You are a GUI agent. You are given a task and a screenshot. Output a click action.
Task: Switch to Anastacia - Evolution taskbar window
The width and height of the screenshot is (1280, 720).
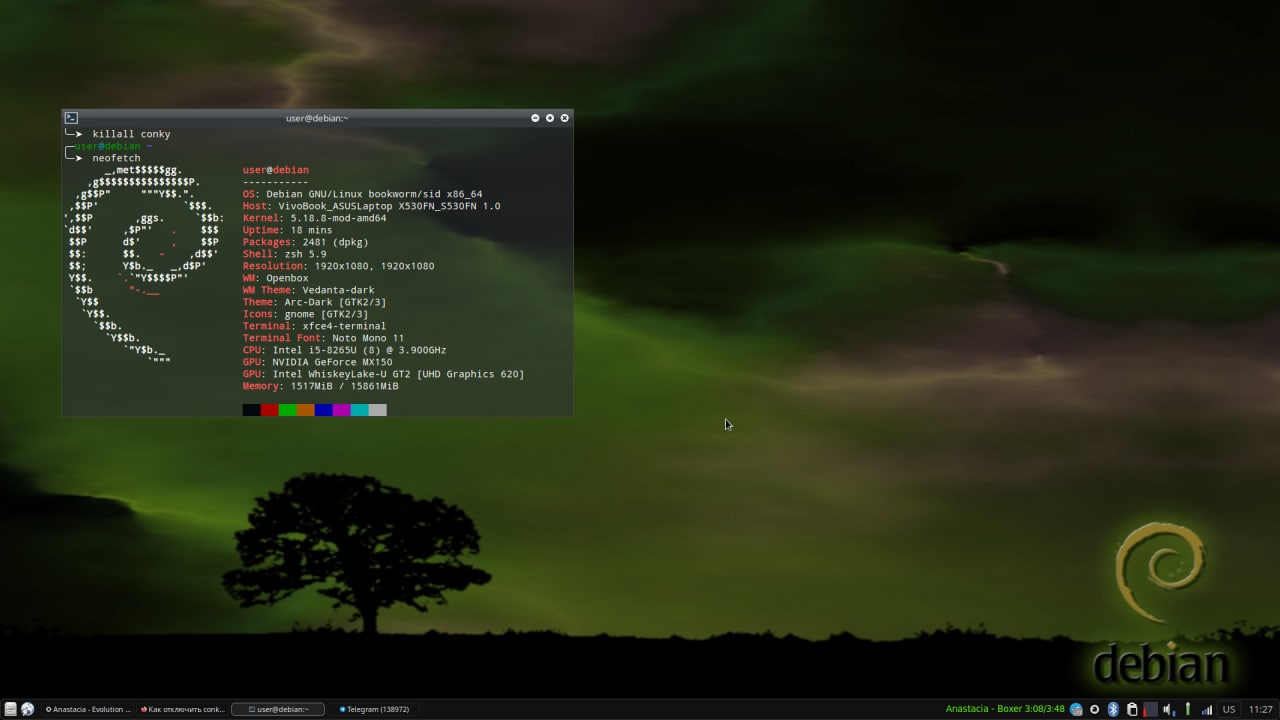point(88,709)
